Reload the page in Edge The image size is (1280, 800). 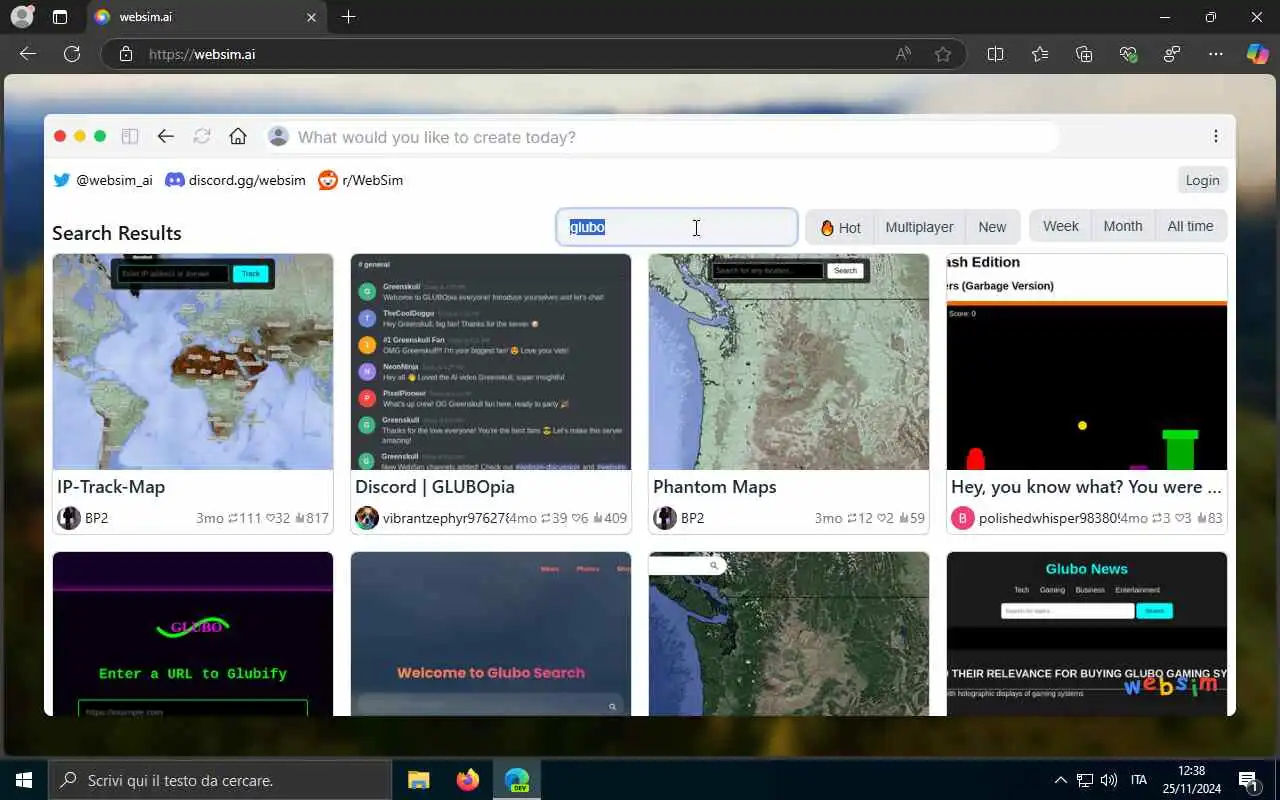click(72, 54)
